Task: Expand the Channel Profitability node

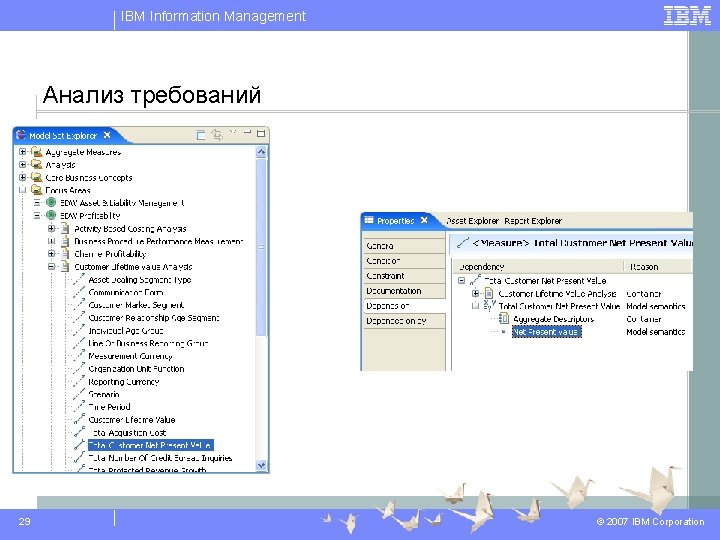Action: pos(51,253)
